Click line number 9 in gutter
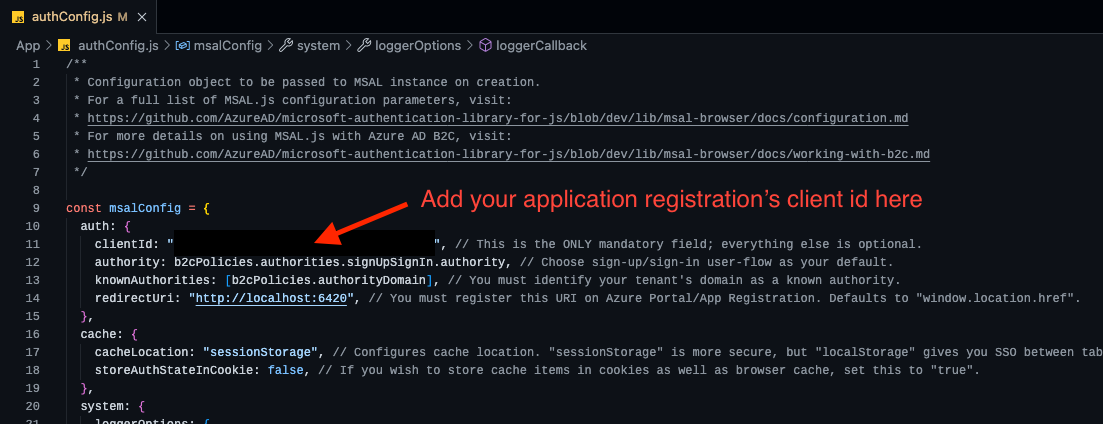1103x424 pixels. (x=36, y=208)
